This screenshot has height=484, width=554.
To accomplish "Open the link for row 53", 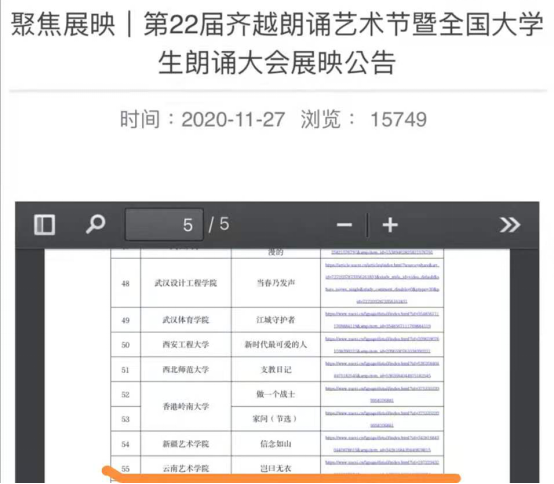I will [382, 419].
